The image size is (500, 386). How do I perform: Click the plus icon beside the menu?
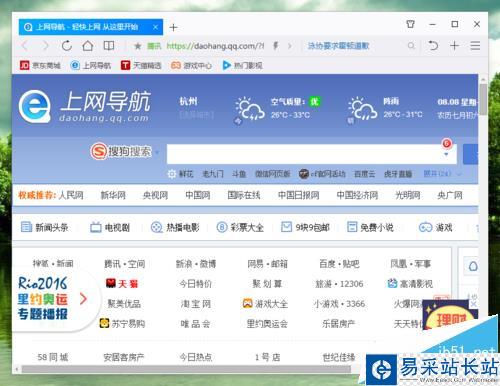(454, 46)
